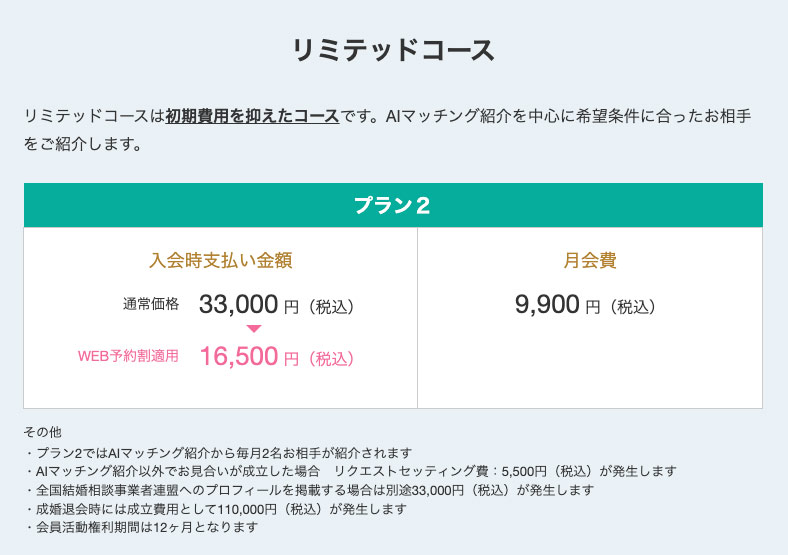Click the 9,900 monthly fee amount
The height and width of the screenshot is (555, 788).
547,305
